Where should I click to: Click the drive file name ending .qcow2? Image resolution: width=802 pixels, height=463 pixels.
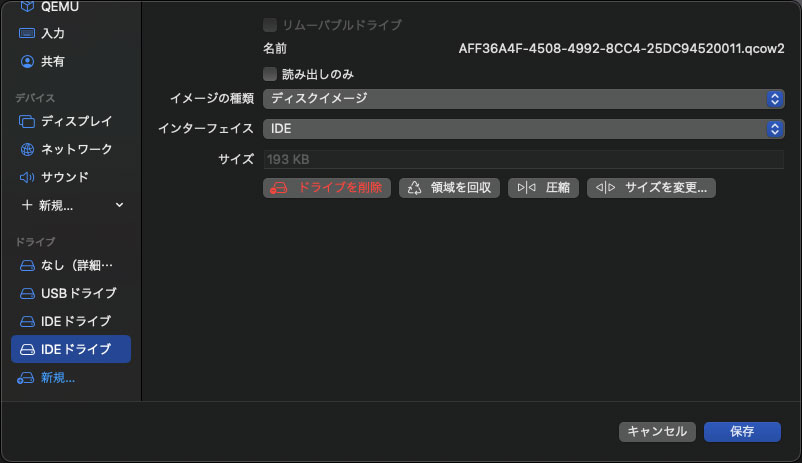(x=621, y=49)
